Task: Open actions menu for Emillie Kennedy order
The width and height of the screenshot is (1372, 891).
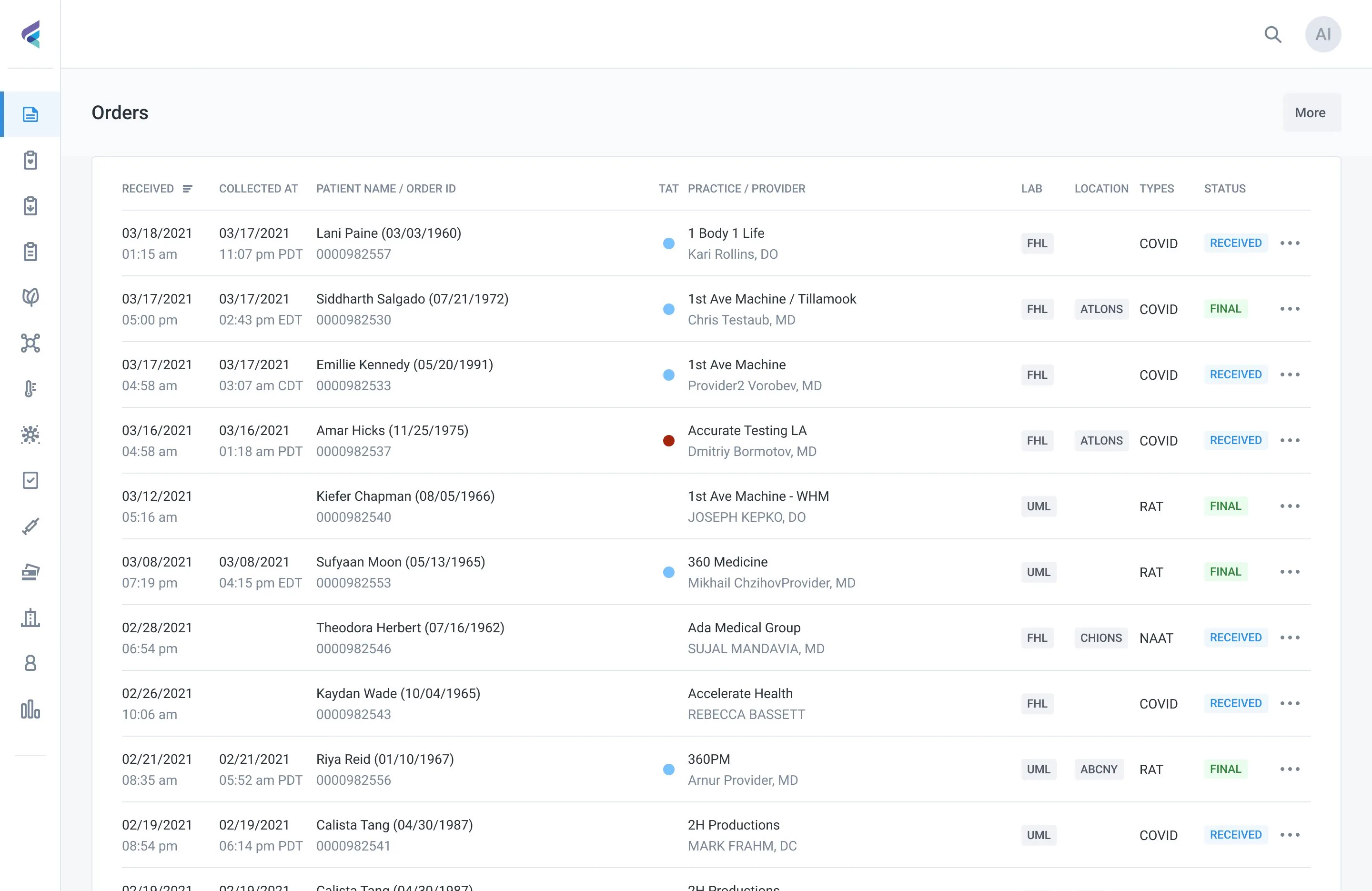Action: [x=1290, y=375]
